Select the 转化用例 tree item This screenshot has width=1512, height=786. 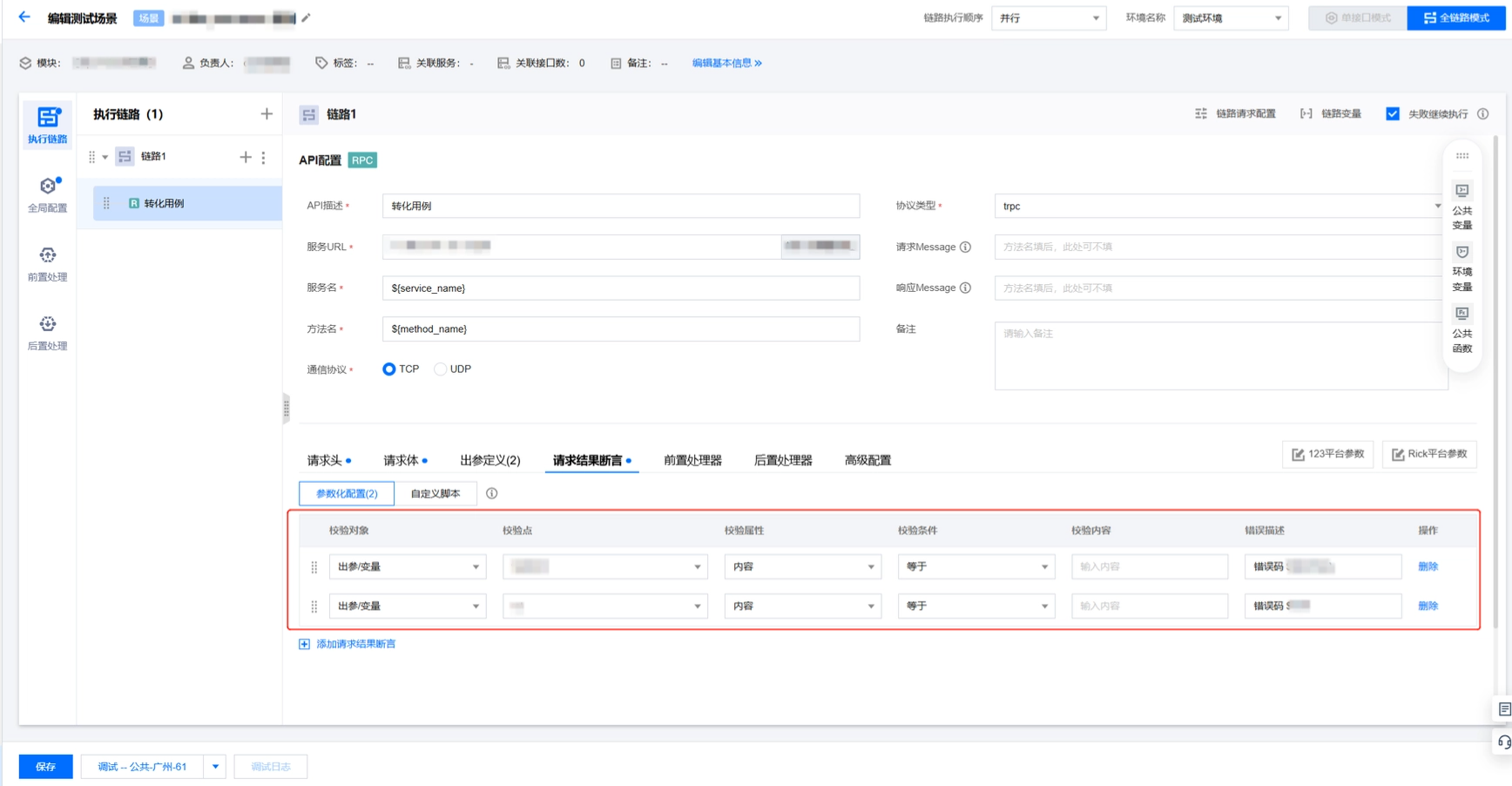187,203
